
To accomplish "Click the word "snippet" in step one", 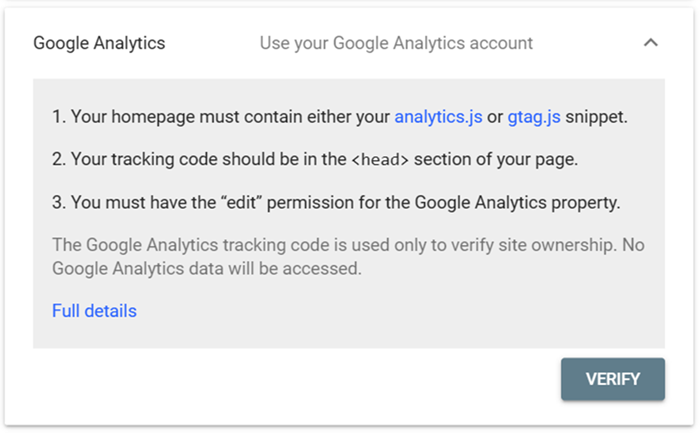I will (x=596, y=117).
